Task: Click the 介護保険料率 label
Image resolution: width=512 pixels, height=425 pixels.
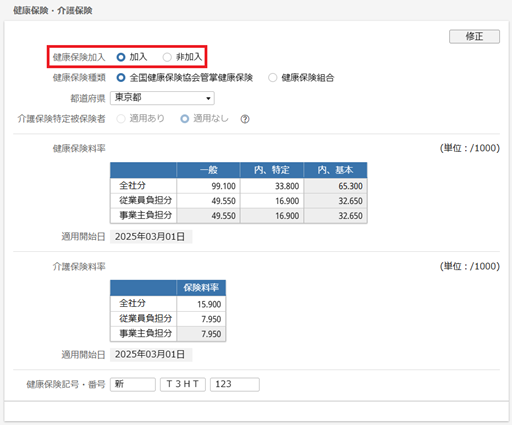Action: (79, 266)
